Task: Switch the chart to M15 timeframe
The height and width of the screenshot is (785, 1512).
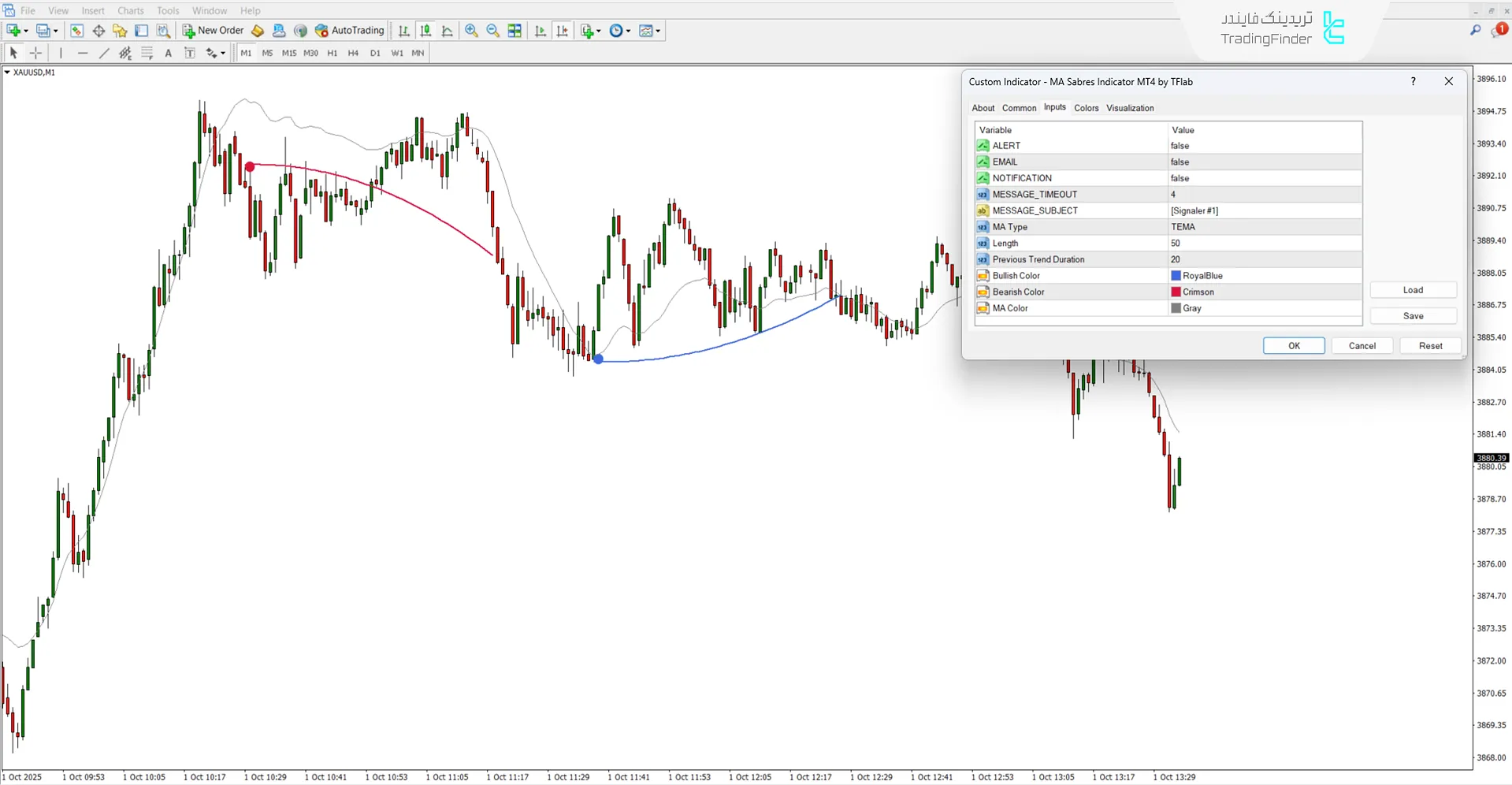Action: [288, 53]
